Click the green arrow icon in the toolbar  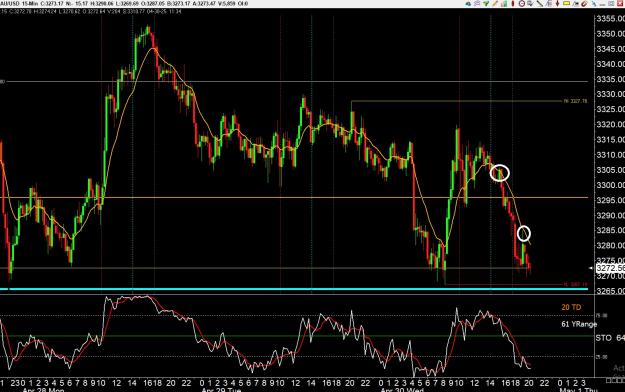click(x=486, y=3)
